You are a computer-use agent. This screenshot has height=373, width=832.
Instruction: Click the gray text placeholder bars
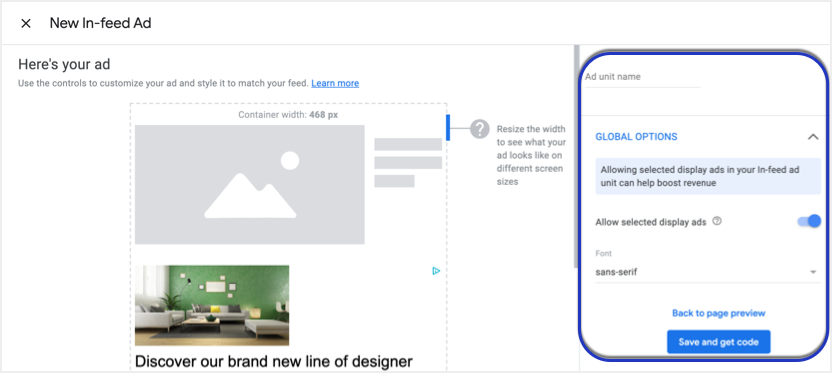[x=408, y=162]
